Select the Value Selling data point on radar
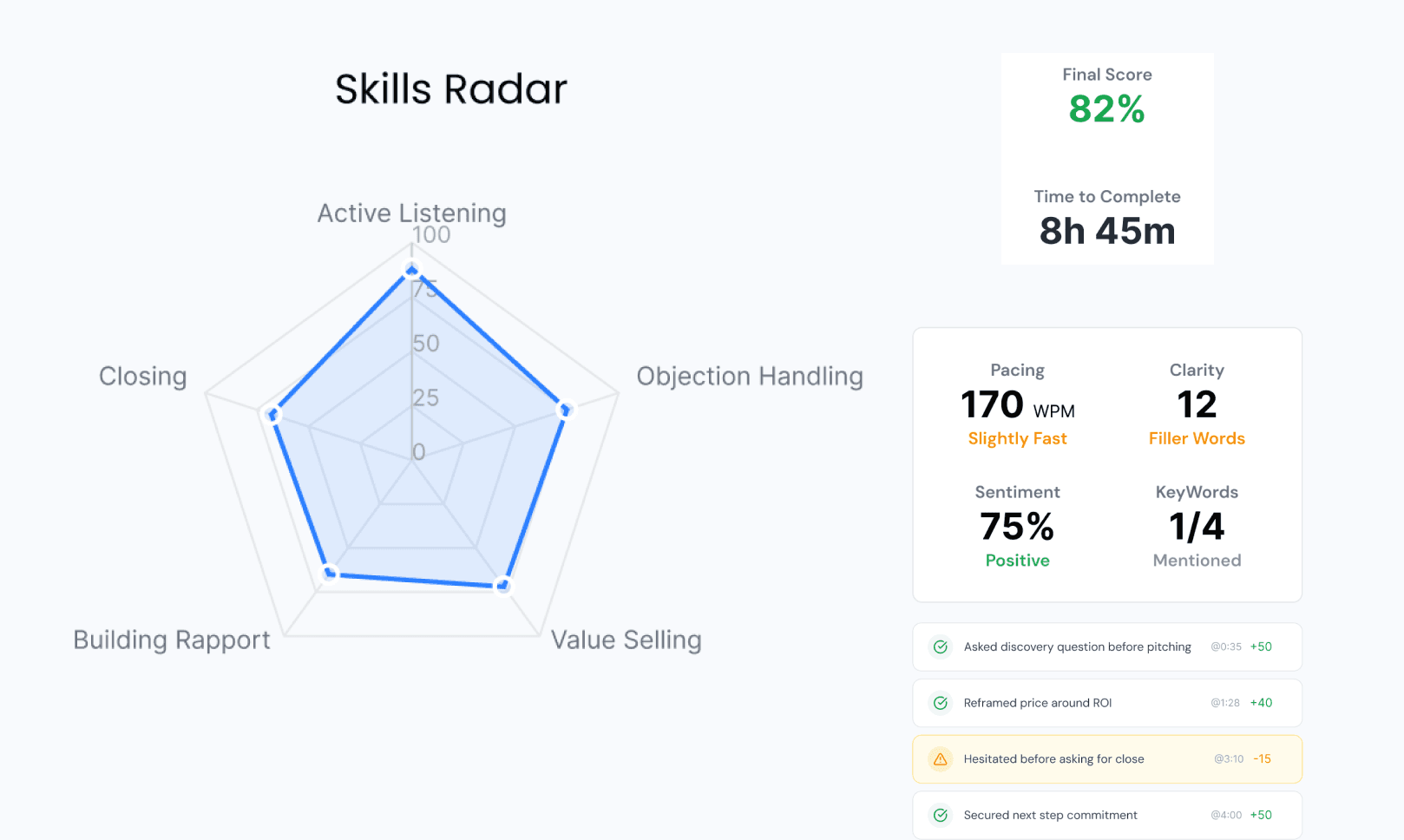This screenshot has width=1404, height=840. [502, 586]
